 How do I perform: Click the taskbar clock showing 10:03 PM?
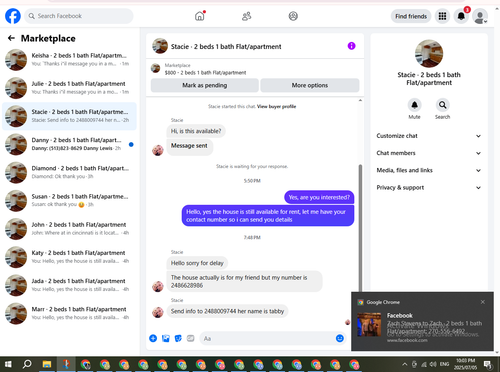point(466,364)
